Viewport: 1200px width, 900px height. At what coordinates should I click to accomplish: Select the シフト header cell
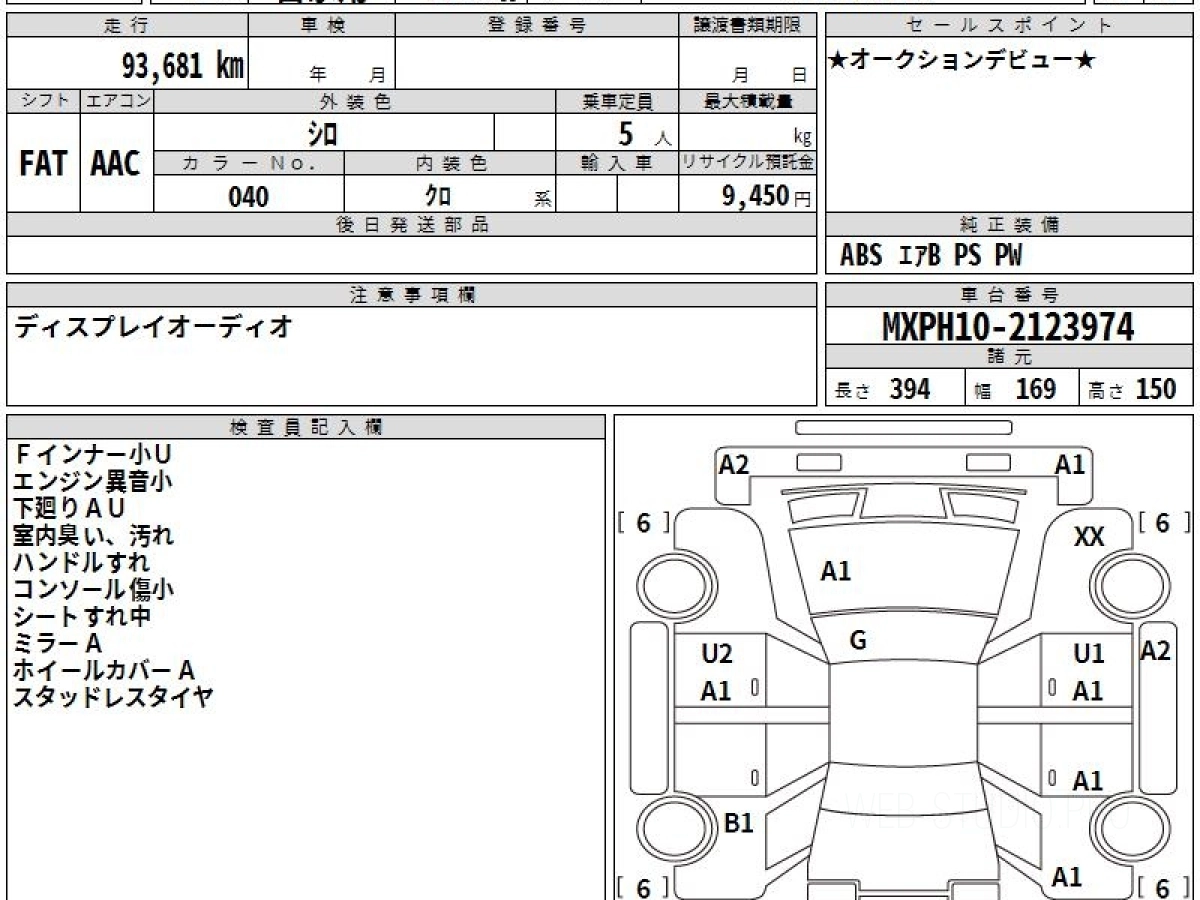point(43,101)
